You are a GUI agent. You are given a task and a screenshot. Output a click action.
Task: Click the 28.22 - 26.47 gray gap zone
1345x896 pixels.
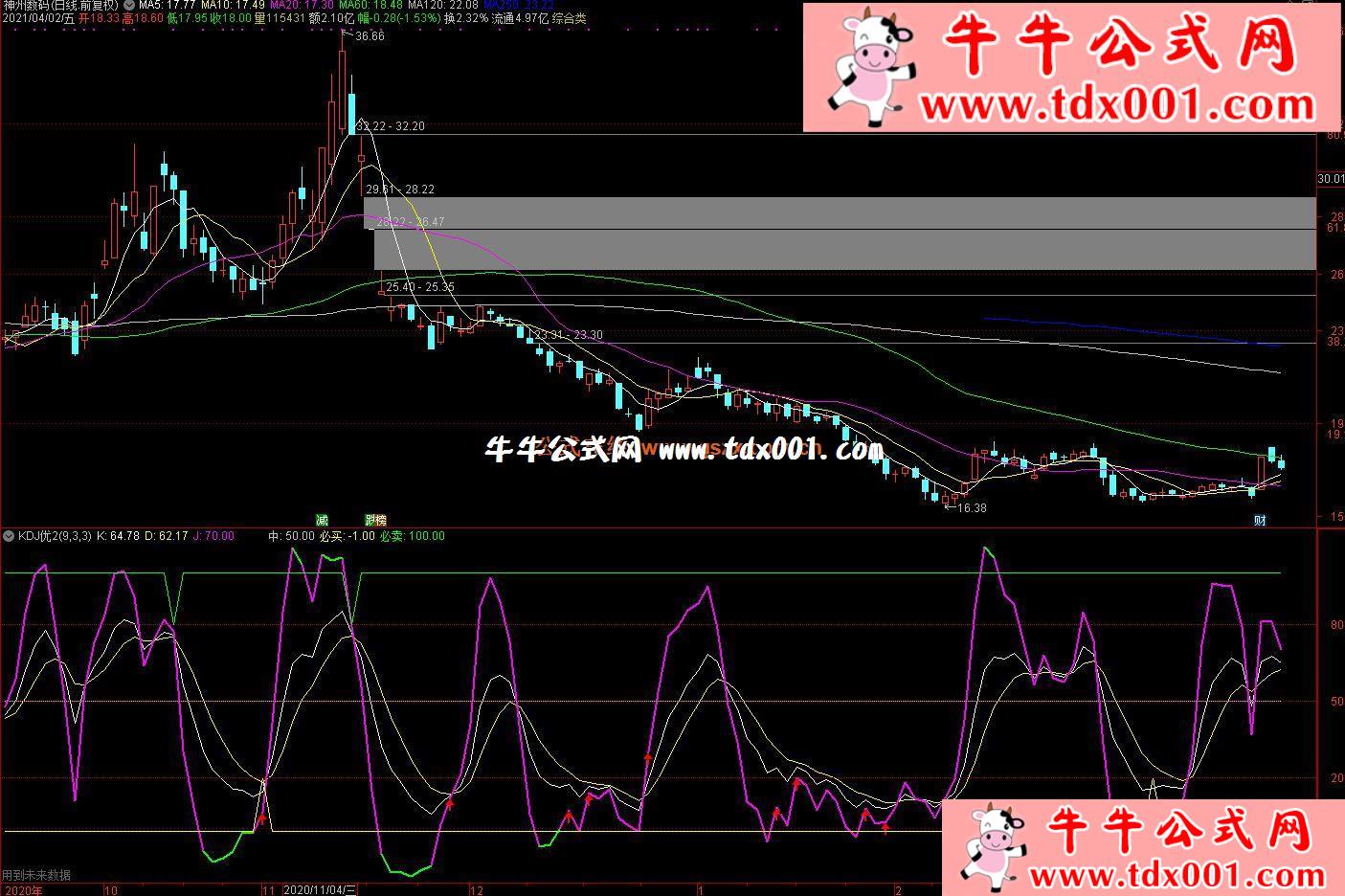(x=842, y=249)
